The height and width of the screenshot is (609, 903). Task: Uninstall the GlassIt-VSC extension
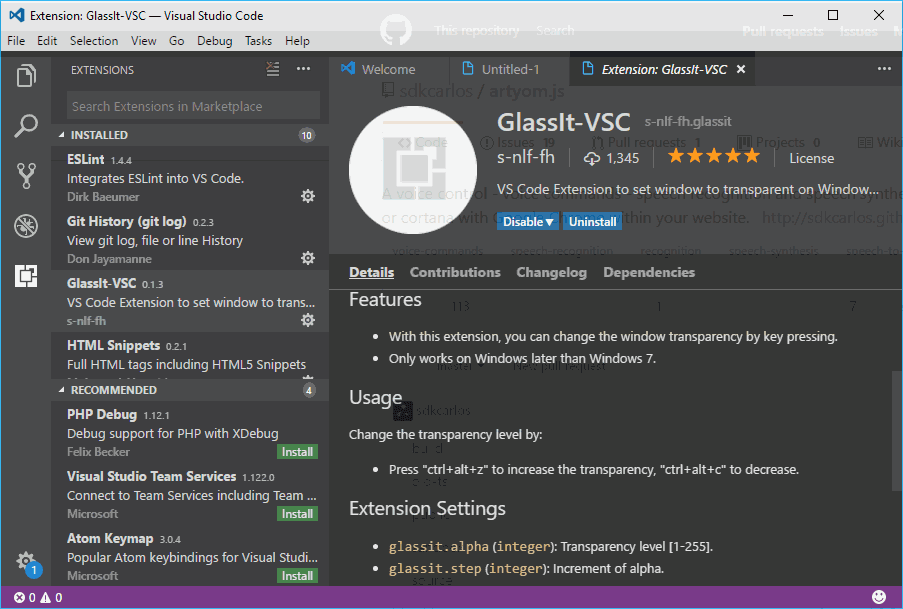[592, 221]
